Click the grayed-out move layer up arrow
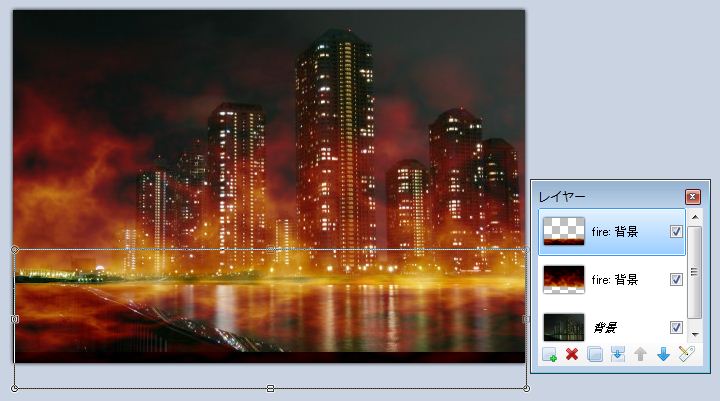 tap(641, 355)
